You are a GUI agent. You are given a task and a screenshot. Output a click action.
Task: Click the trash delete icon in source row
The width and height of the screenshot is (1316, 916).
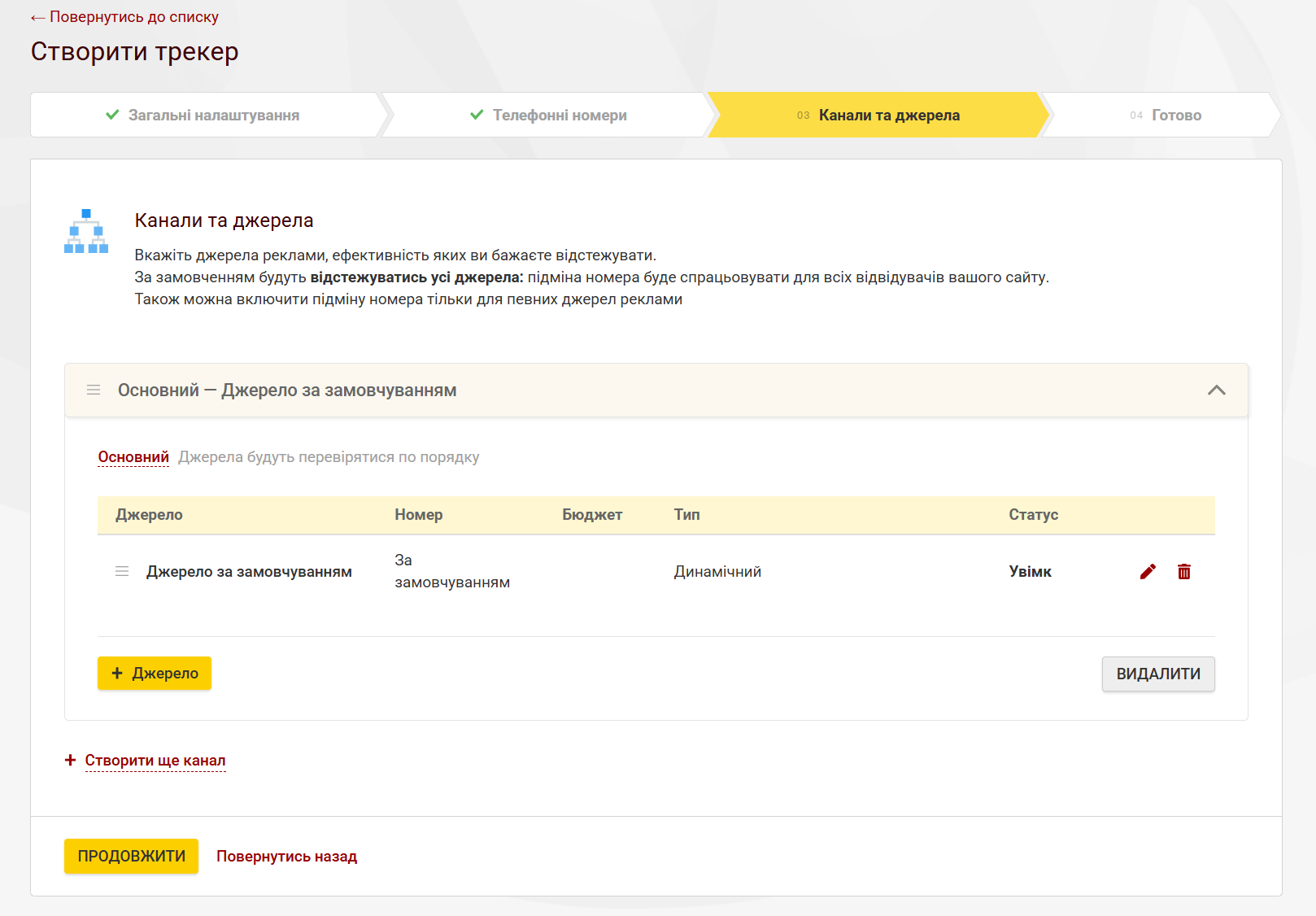[x=1184, y=572]
